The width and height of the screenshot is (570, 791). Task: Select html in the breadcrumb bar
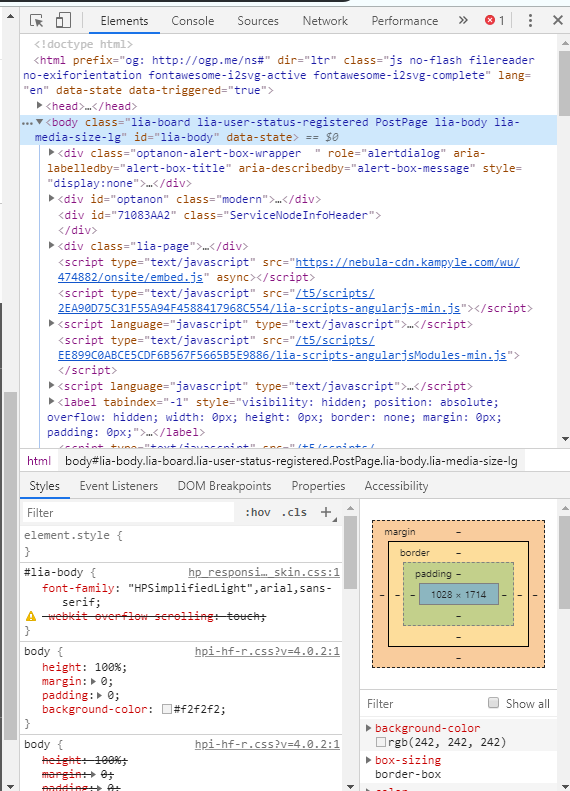pyautogui.click(x=39, y=461)
